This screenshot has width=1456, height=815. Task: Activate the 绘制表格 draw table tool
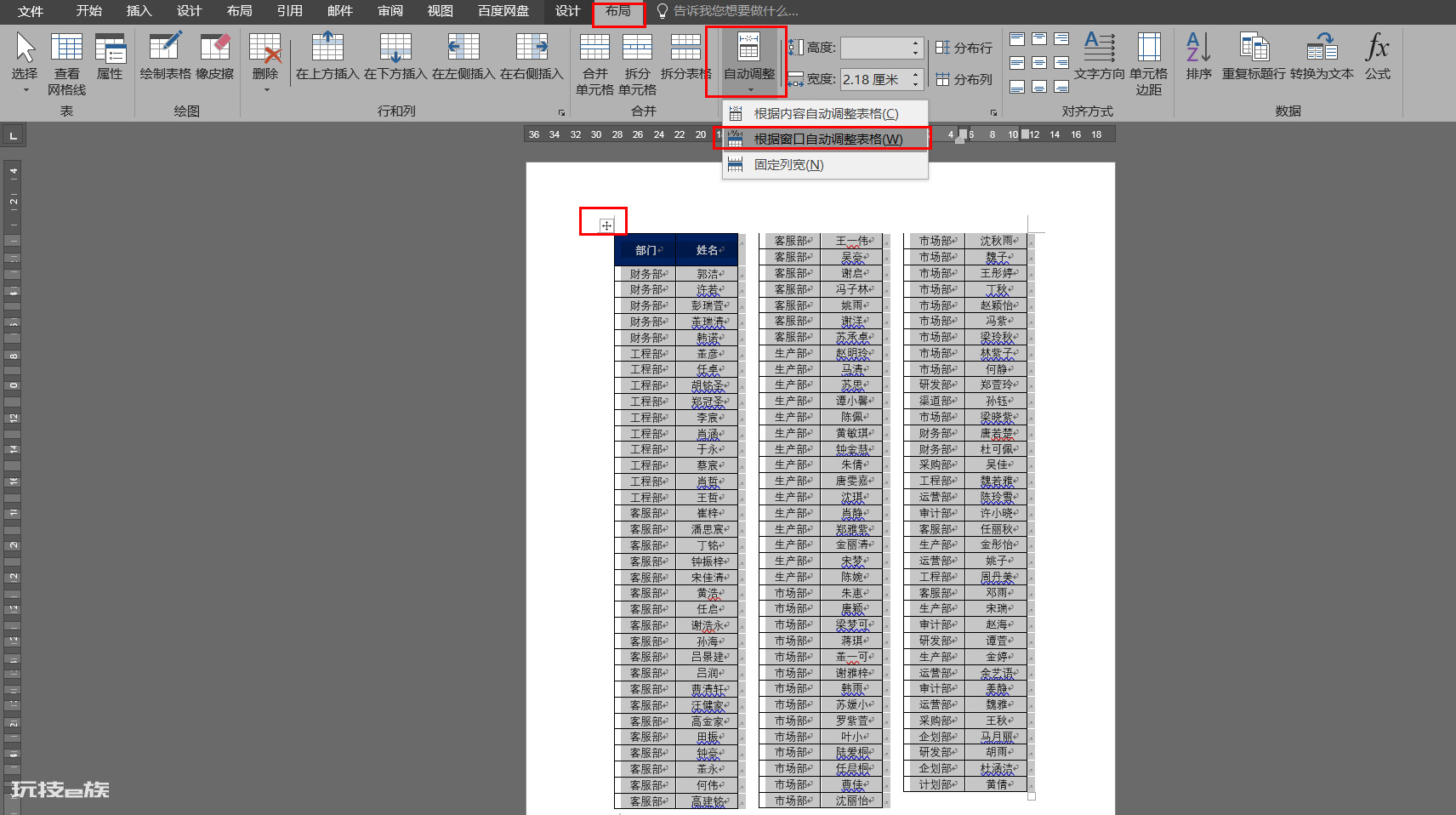click(166, 58)
